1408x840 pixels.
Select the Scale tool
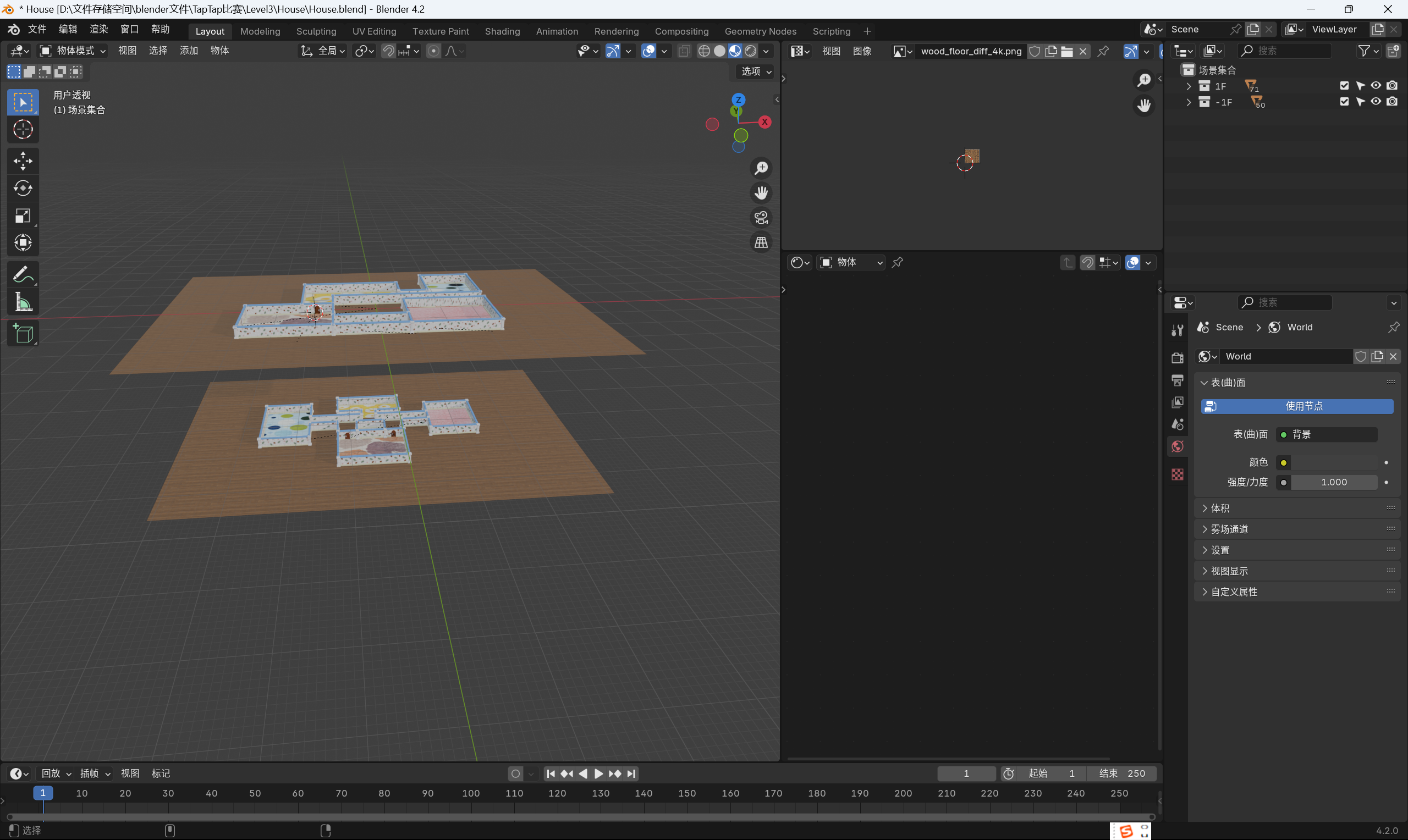point(23,215)
